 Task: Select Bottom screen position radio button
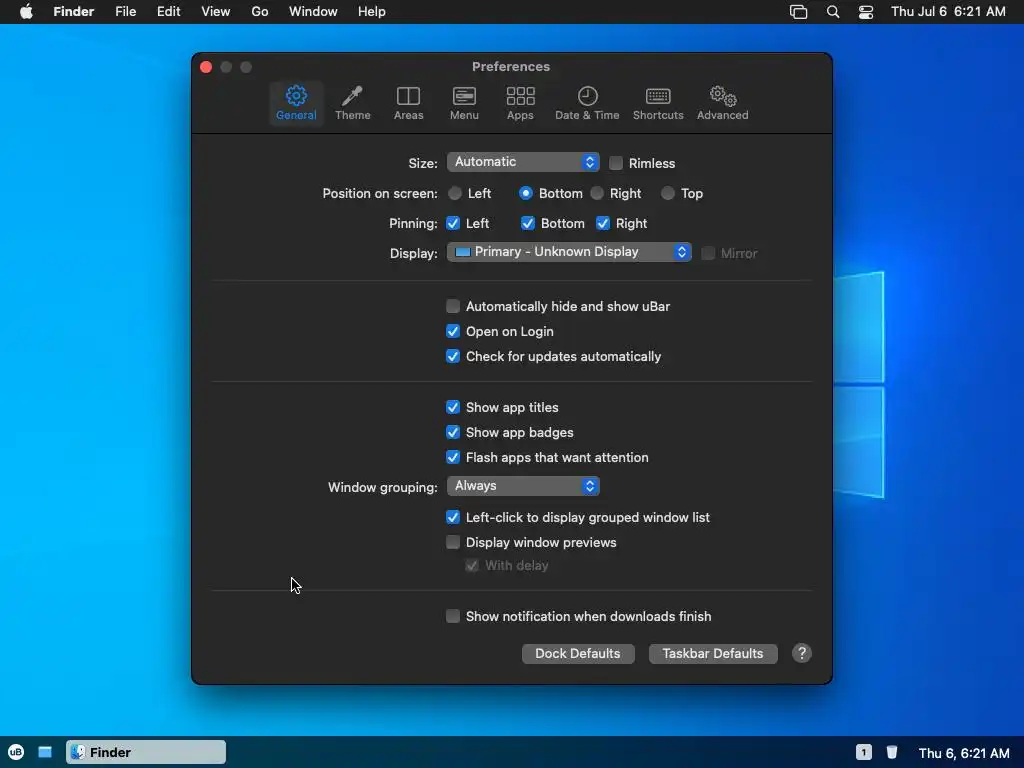point(526,193)
